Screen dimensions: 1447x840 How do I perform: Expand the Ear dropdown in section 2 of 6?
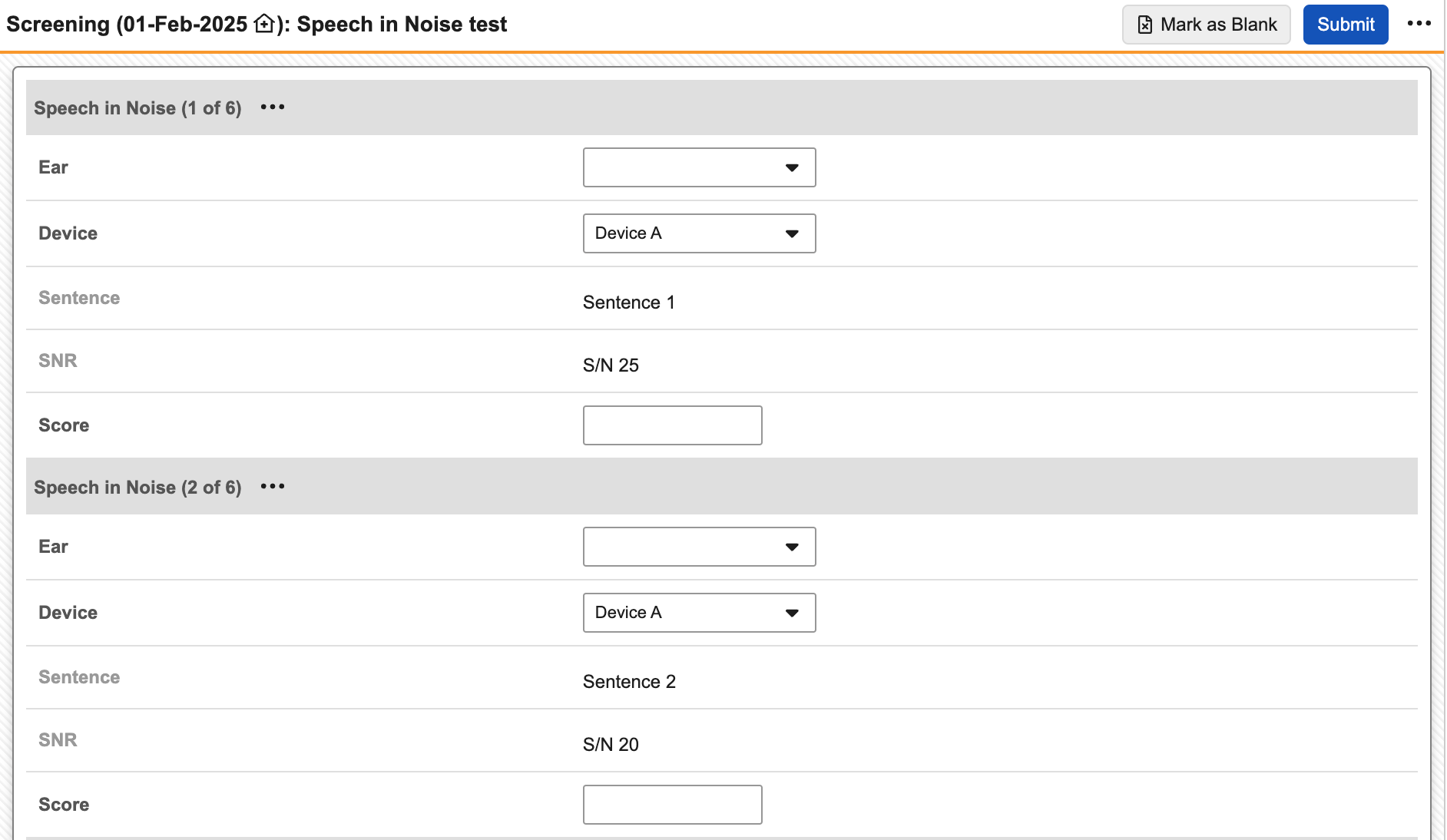[699, 547]
